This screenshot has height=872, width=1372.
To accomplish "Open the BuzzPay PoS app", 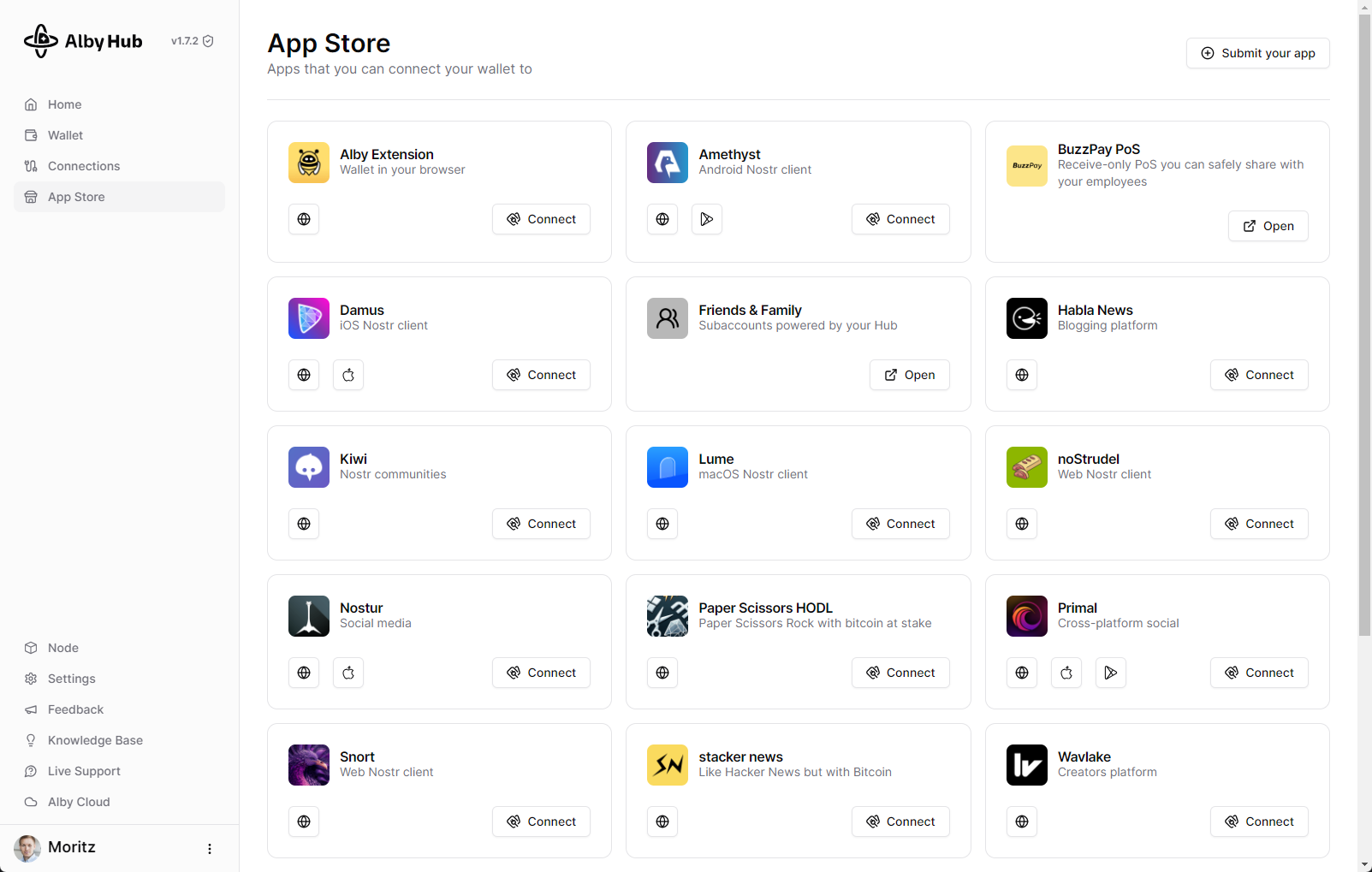I will pos(1268,226).
